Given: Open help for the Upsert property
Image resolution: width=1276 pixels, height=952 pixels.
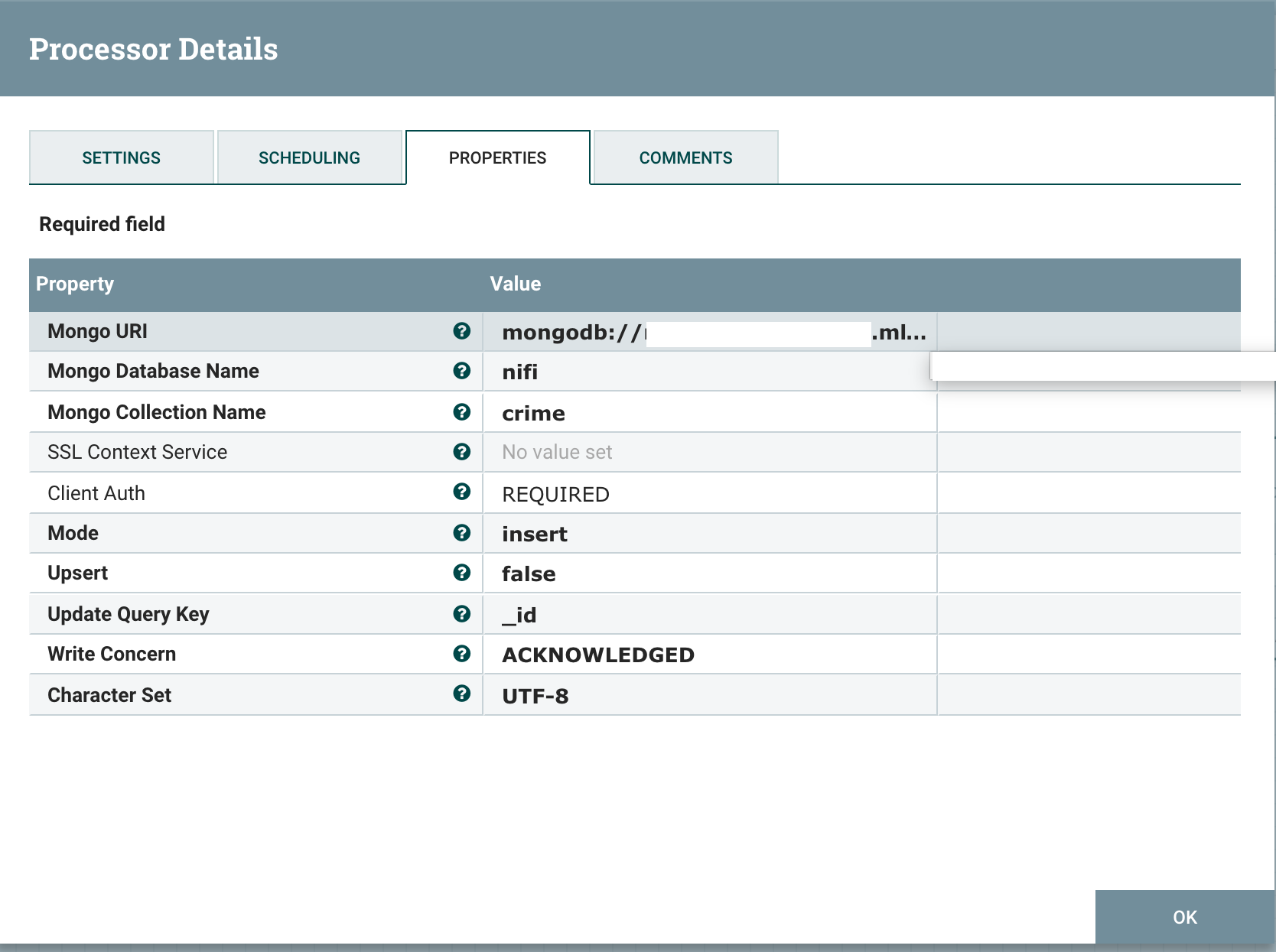Looking at the screenshot, I should (x=462, y=572).
